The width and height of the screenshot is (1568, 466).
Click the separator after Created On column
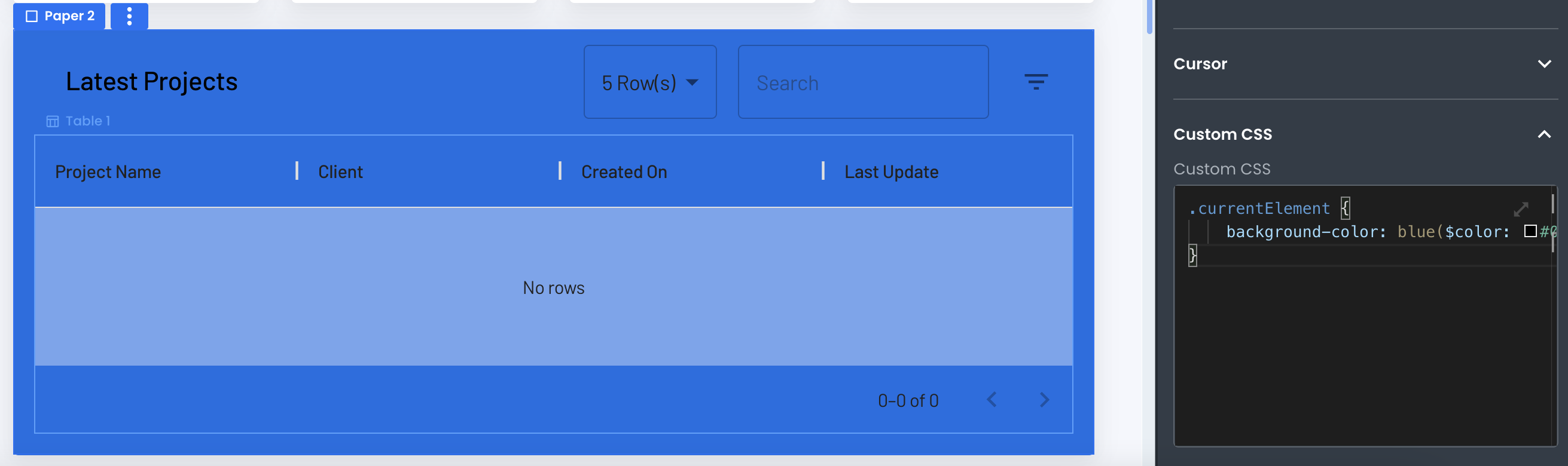(823, 171)
